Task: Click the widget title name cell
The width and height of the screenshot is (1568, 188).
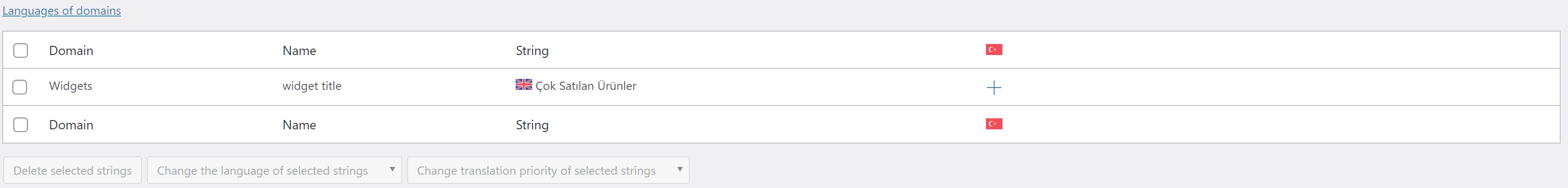Action: (312, 86)
